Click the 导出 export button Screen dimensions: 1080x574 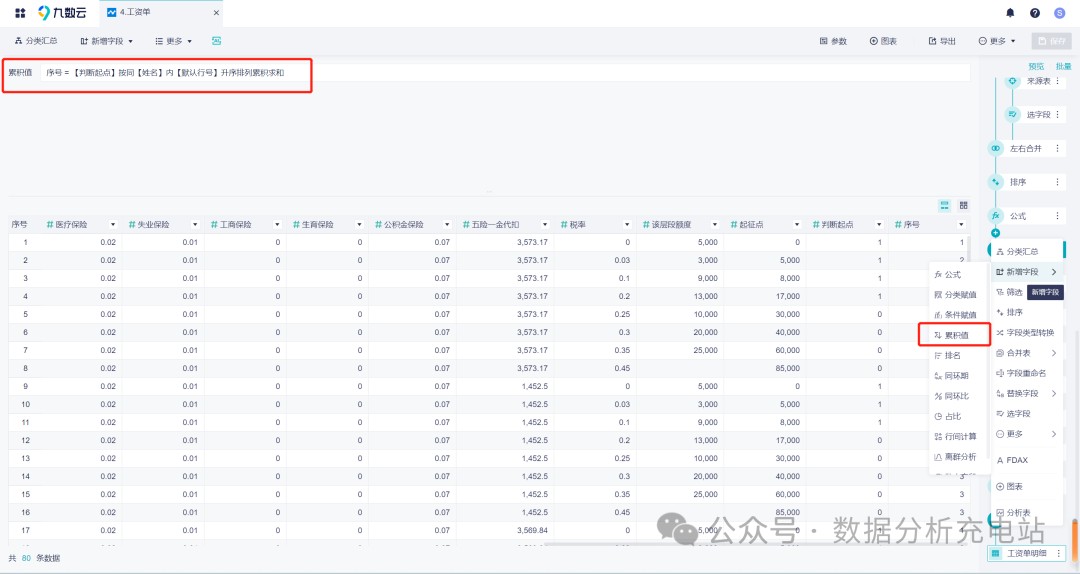click(942, 41)
